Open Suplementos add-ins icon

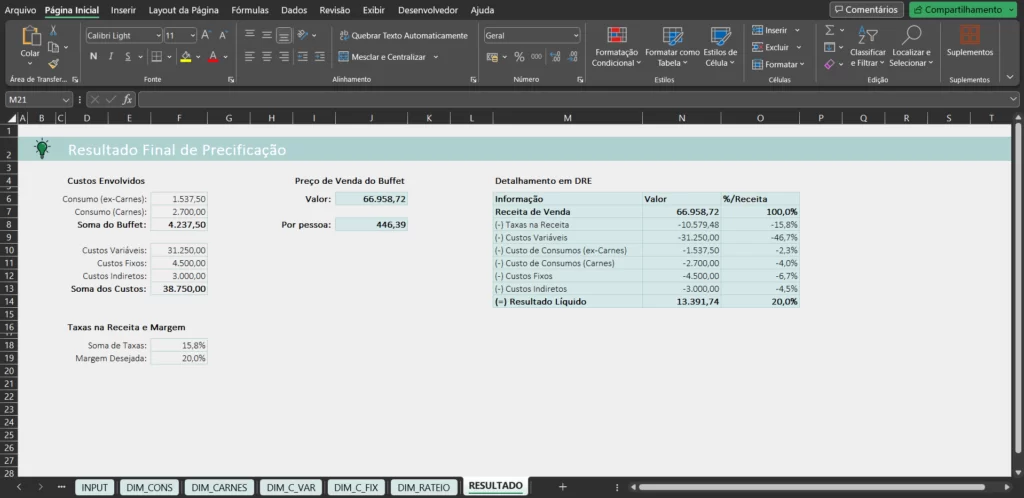pos(970,35)
